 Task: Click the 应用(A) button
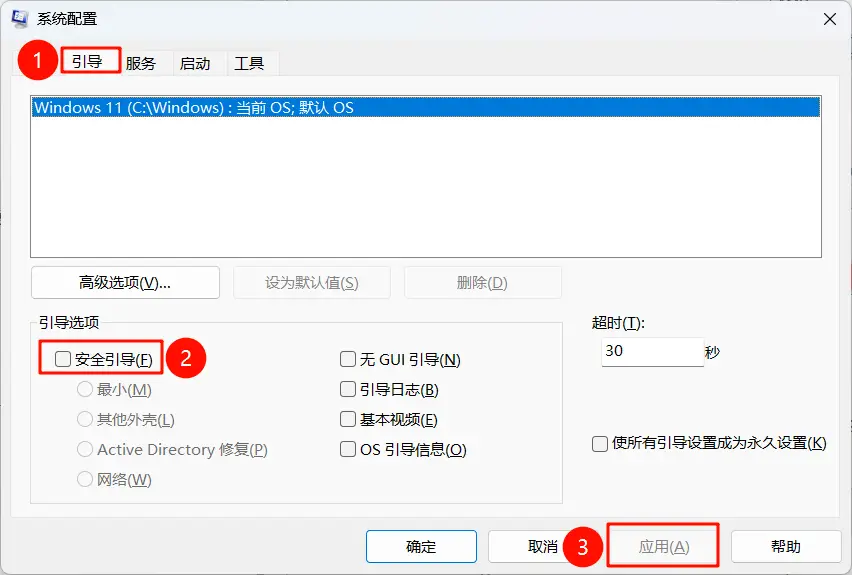click(664, 547)
